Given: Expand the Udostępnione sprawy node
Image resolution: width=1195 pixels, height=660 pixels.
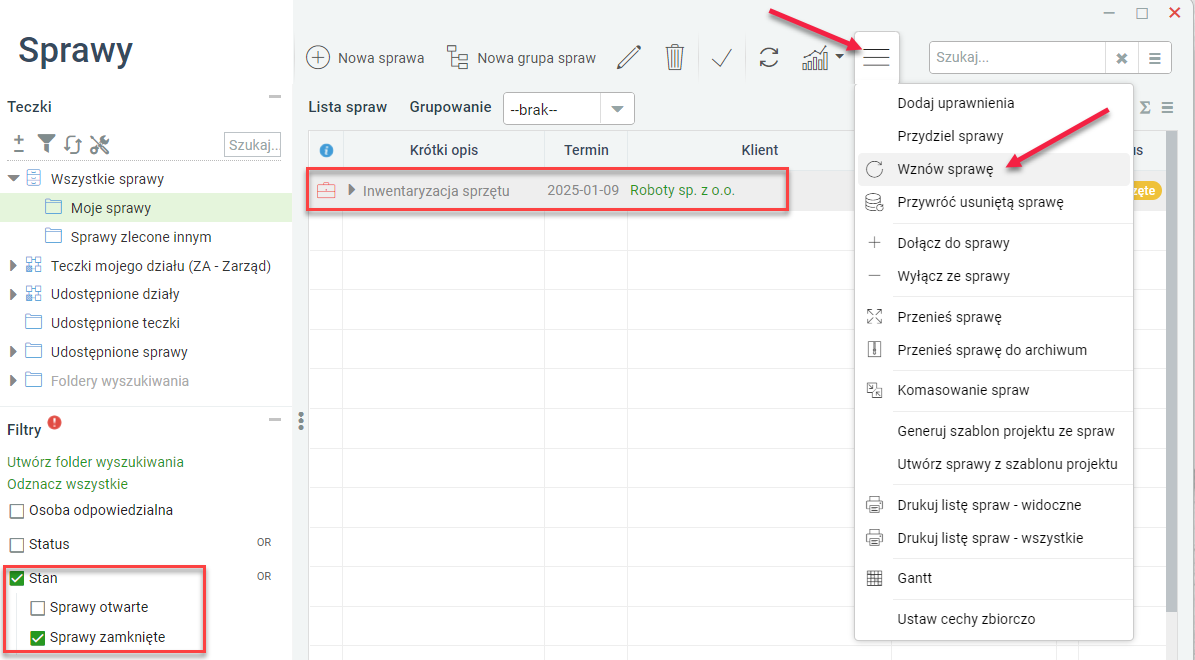Looking at the screenshot, I should pyautogui.click(x=13, y=351).
